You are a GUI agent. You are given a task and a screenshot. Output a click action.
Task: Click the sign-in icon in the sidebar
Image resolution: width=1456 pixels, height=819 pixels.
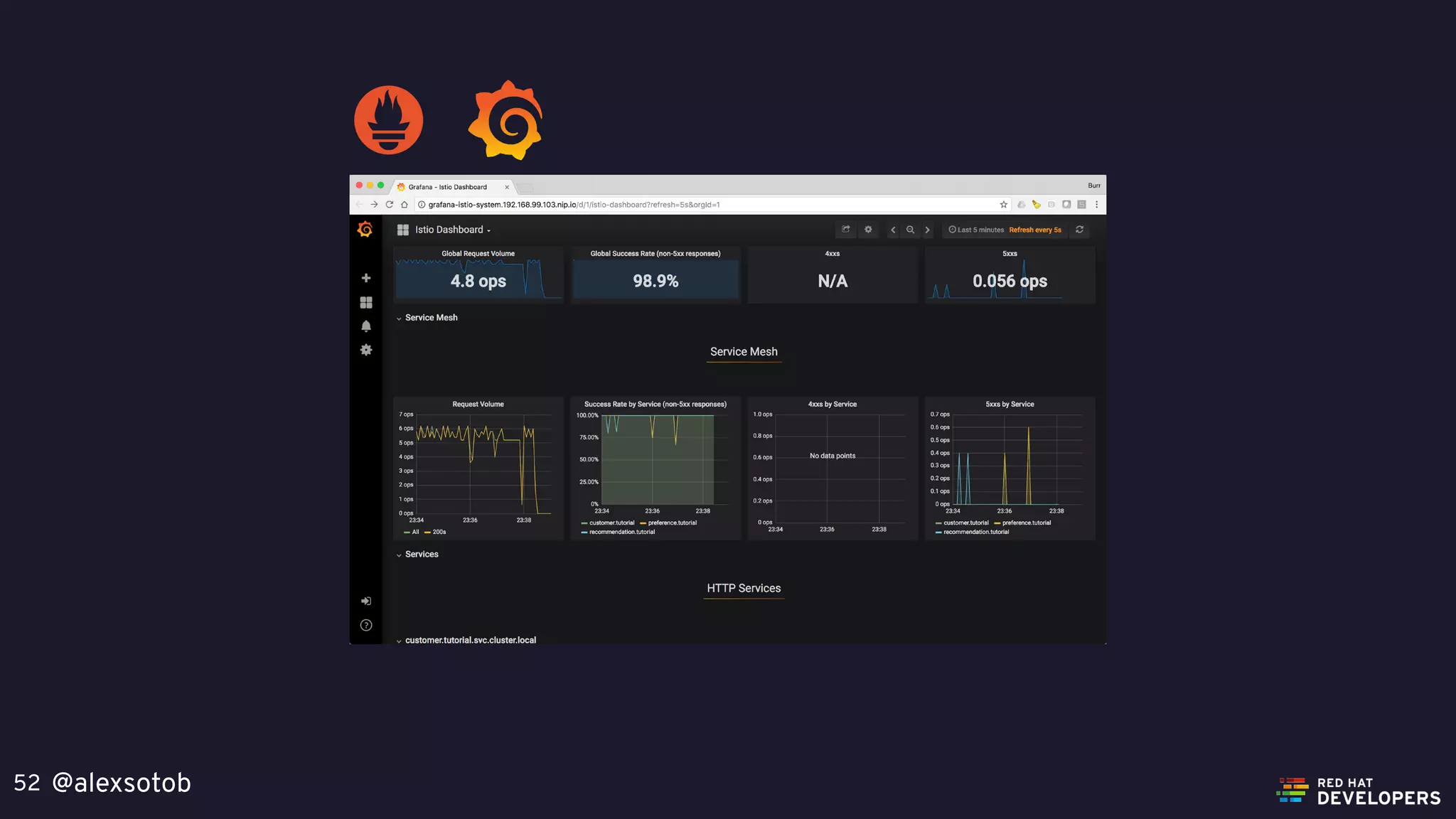pyautogui.click(x=365, y=601)
